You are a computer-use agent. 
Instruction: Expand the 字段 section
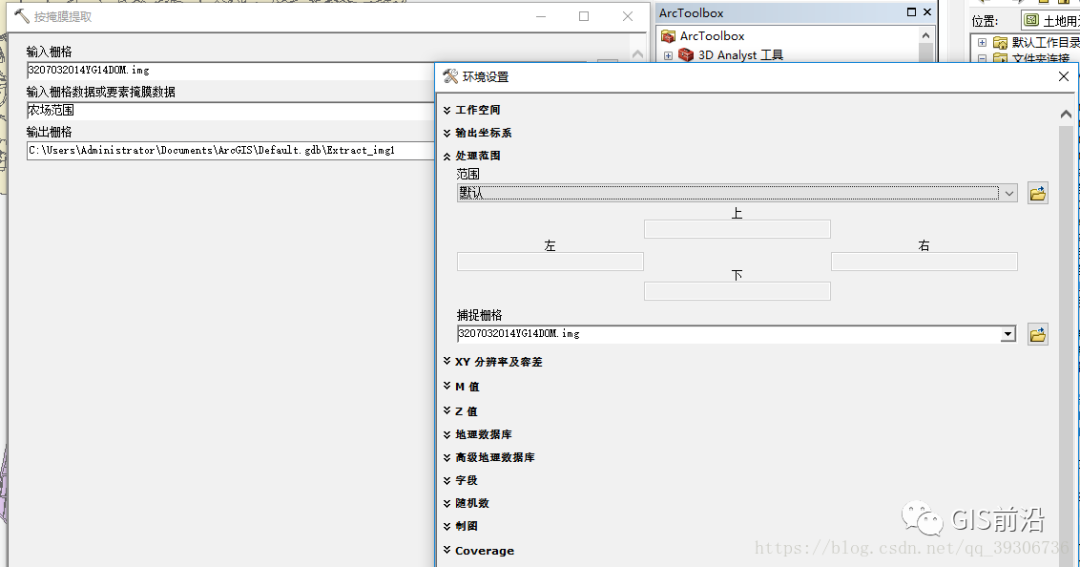coord(447,480)
